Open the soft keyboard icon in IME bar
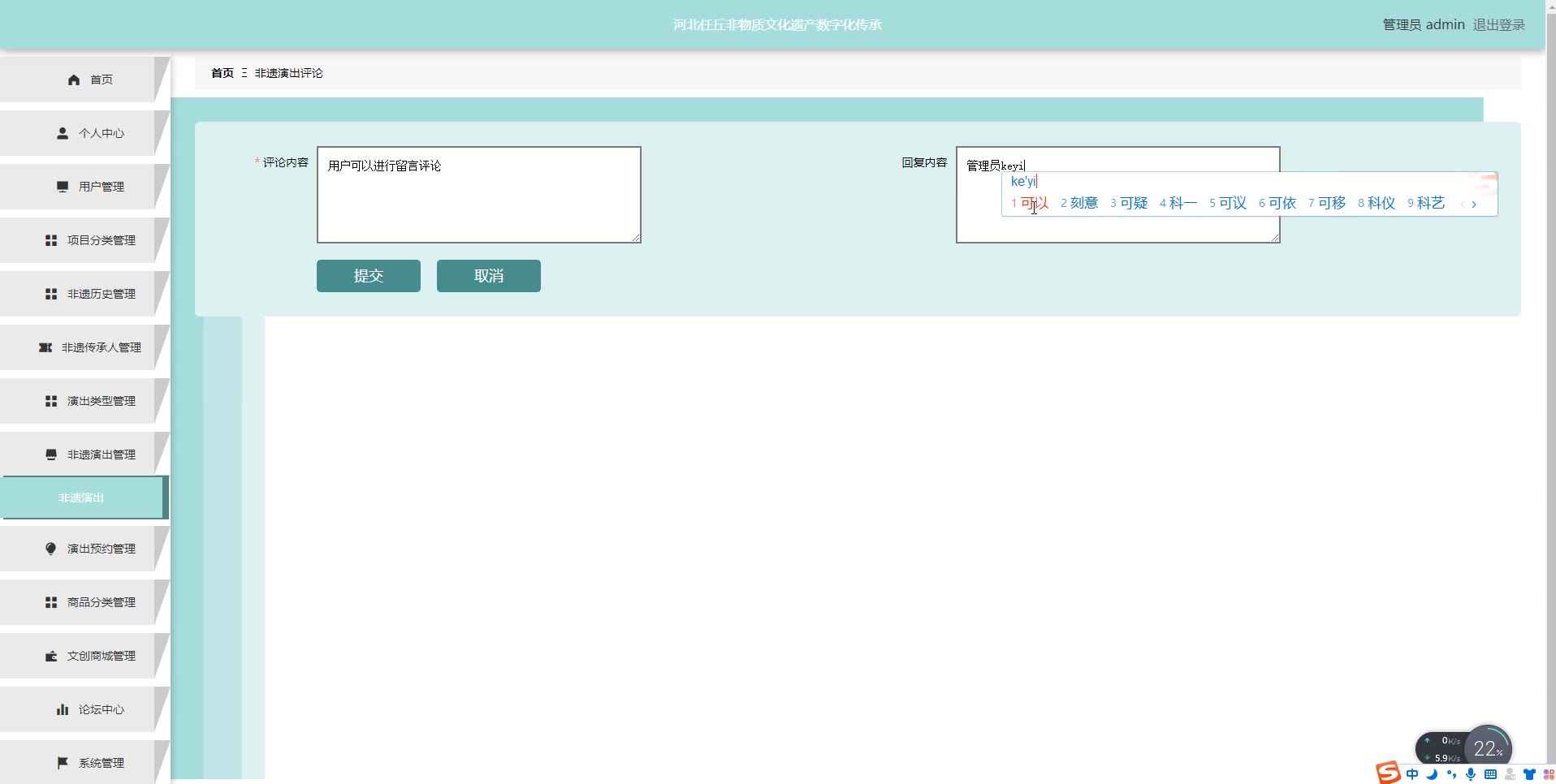1556x784 pixels. tap(1490, 774)
